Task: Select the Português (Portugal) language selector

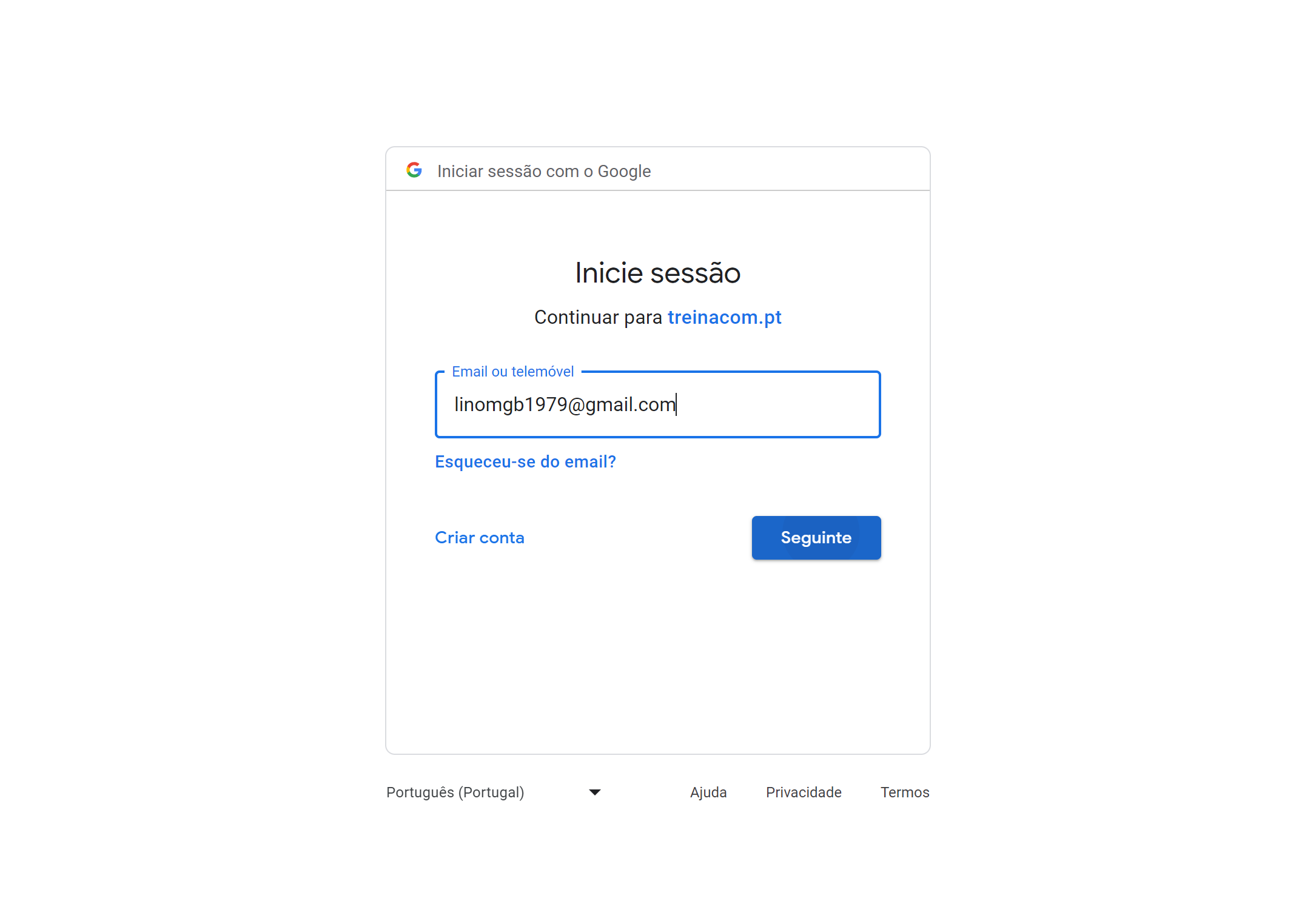Action: [494, 792]
